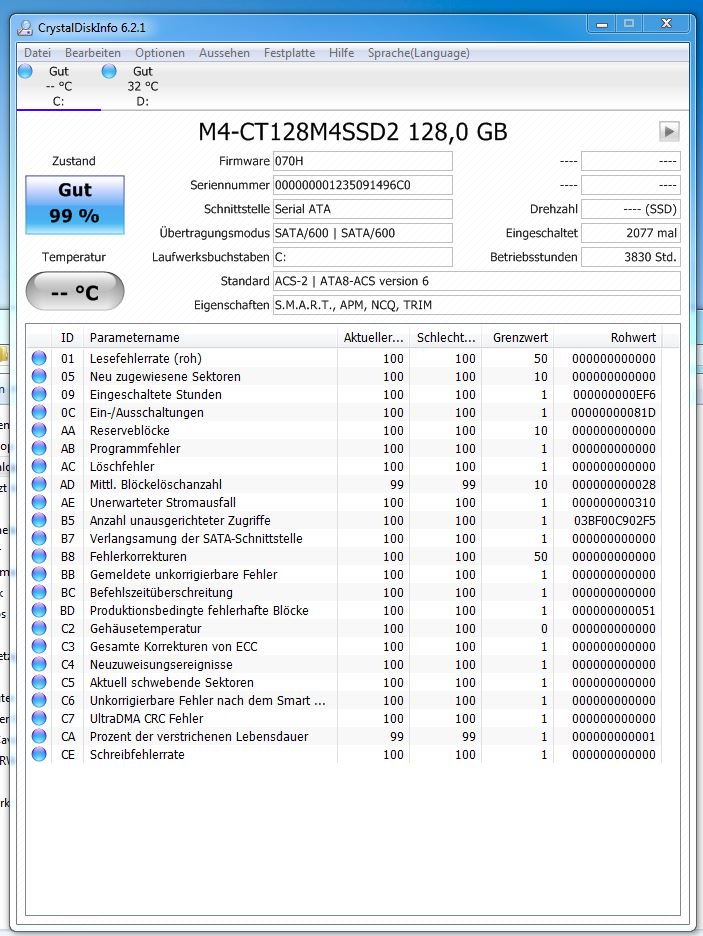
Task: Select 'Unkorrigierbare Fehler nach dem Smart' row text
Action: pyautogui.click(x=208, y=700)
